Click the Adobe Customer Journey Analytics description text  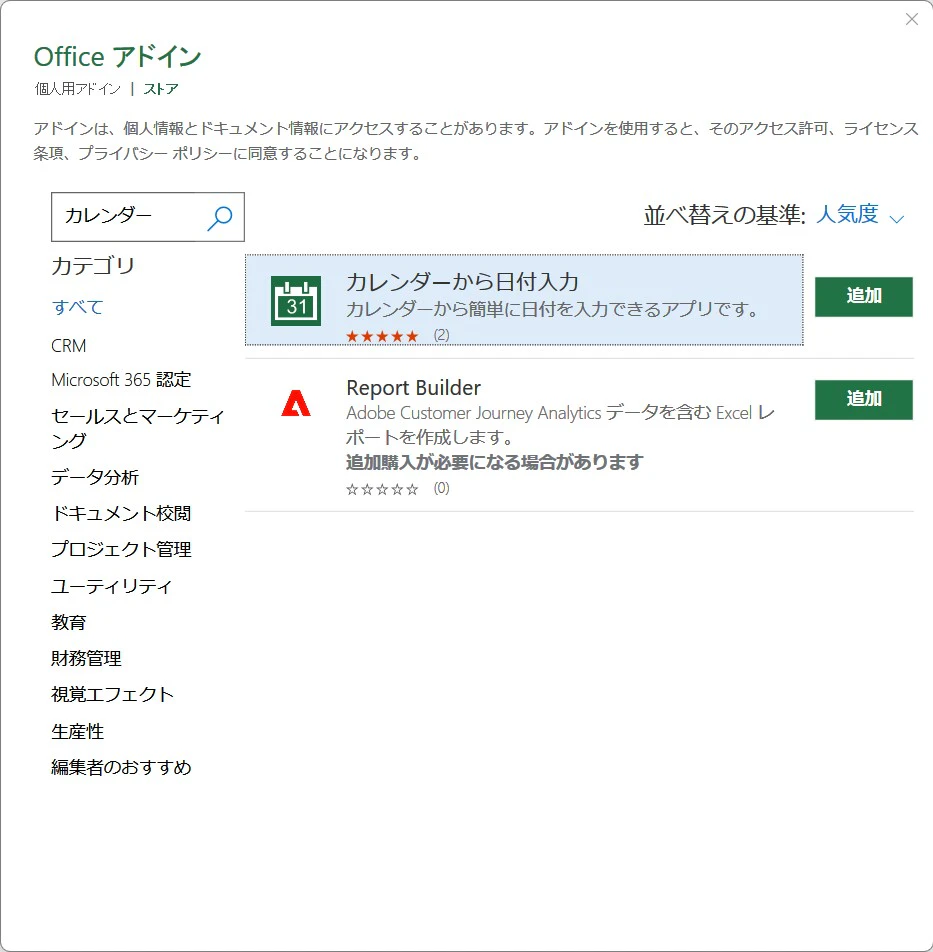tap(560, 425)
